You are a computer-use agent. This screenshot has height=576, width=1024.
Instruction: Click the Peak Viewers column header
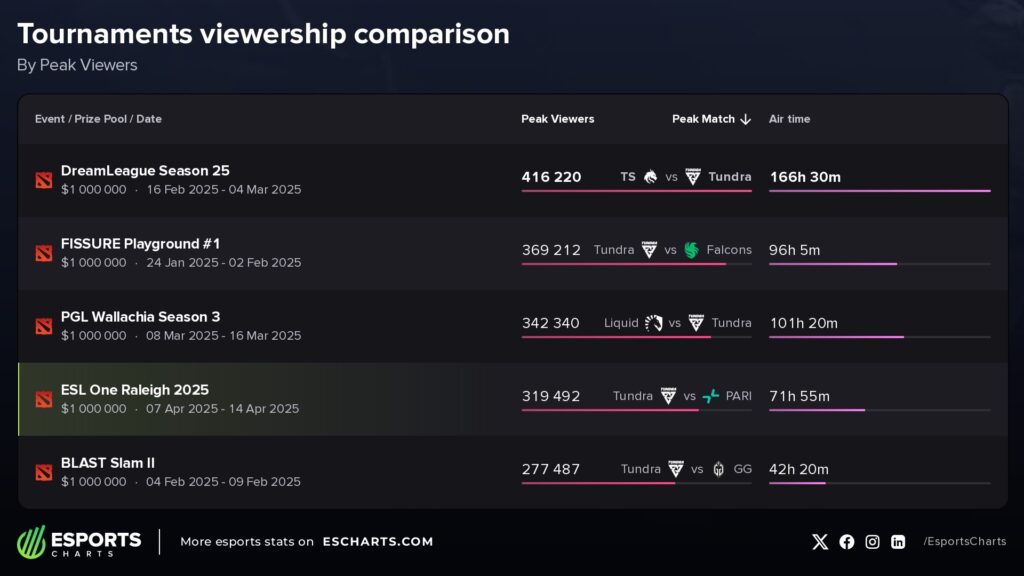click(558, 119)
